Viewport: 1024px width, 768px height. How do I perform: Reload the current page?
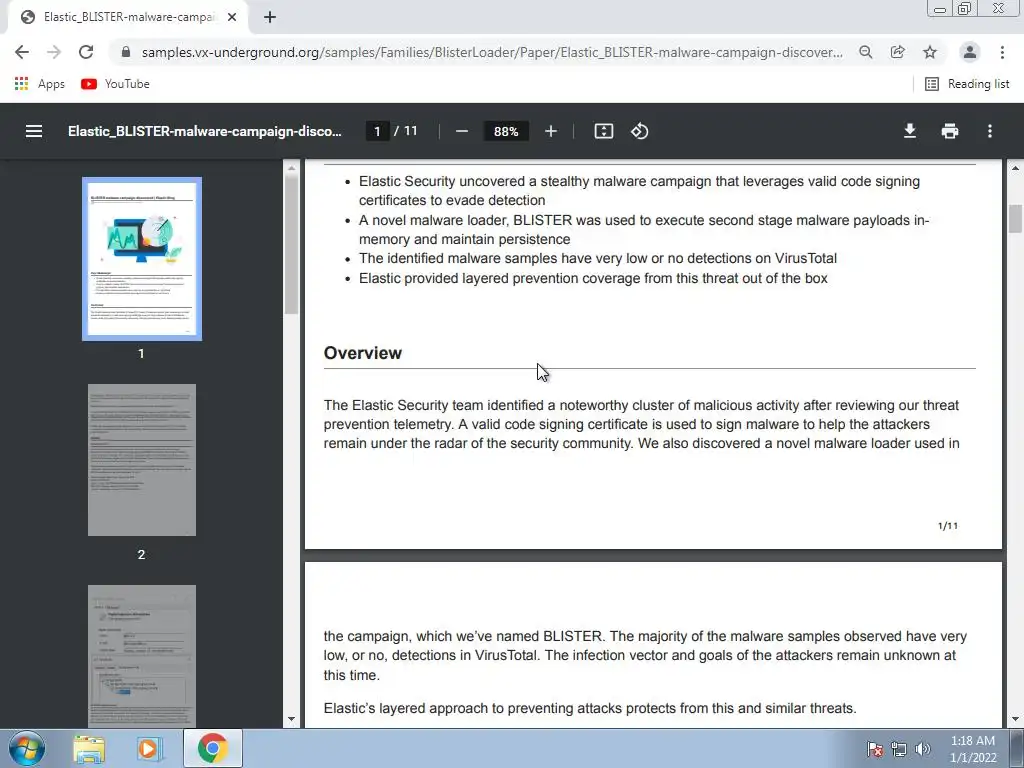[x=86, y=52]
